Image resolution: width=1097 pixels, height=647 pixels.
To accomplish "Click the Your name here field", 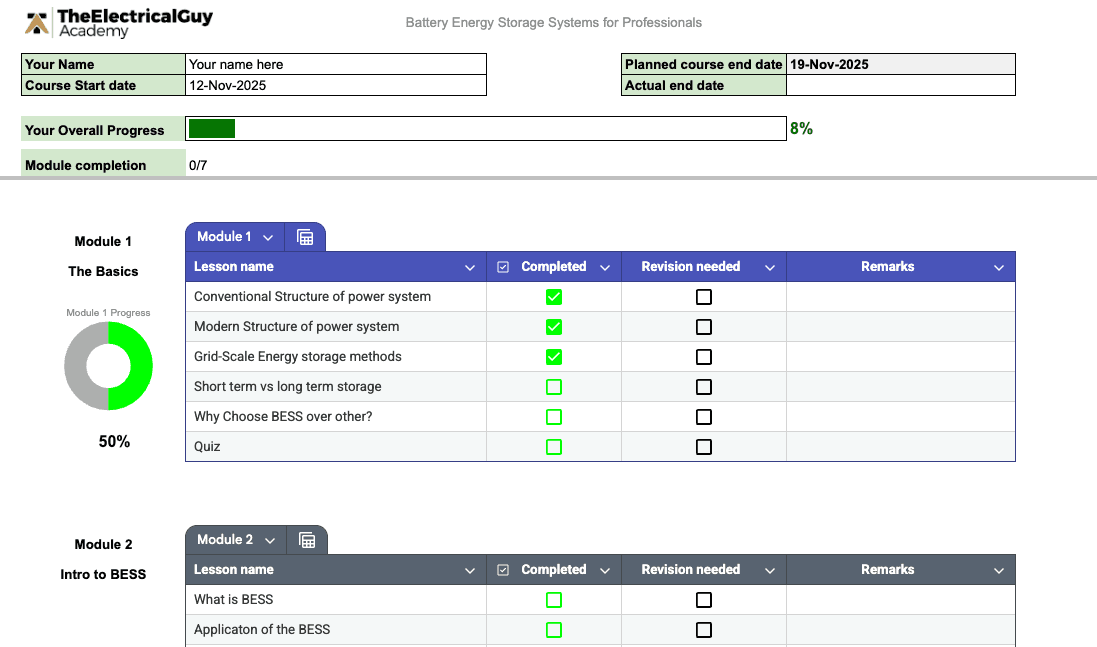I will (336, 64).
